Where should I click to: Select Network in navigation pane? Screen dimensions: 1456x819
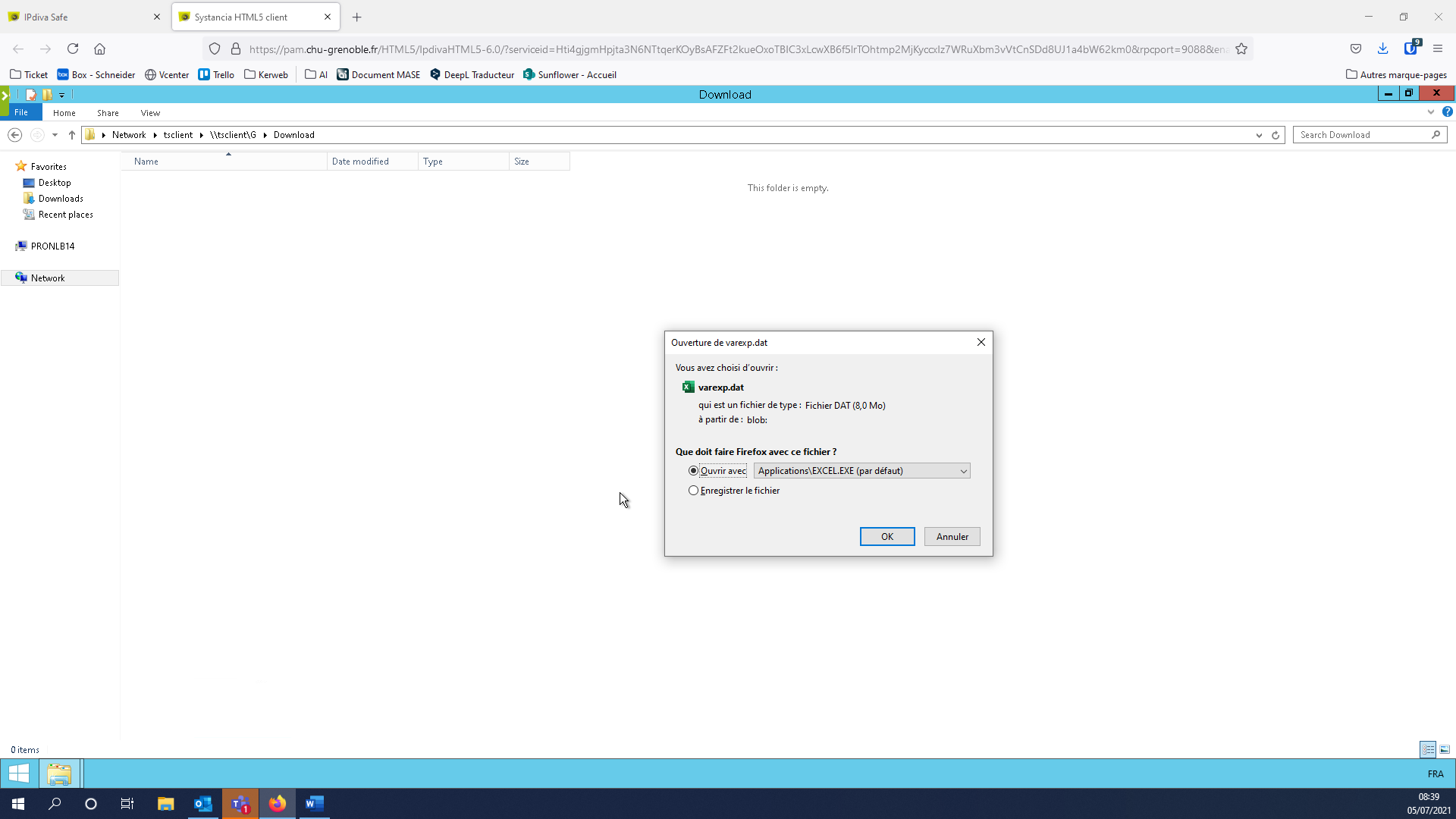coord(48,278)
